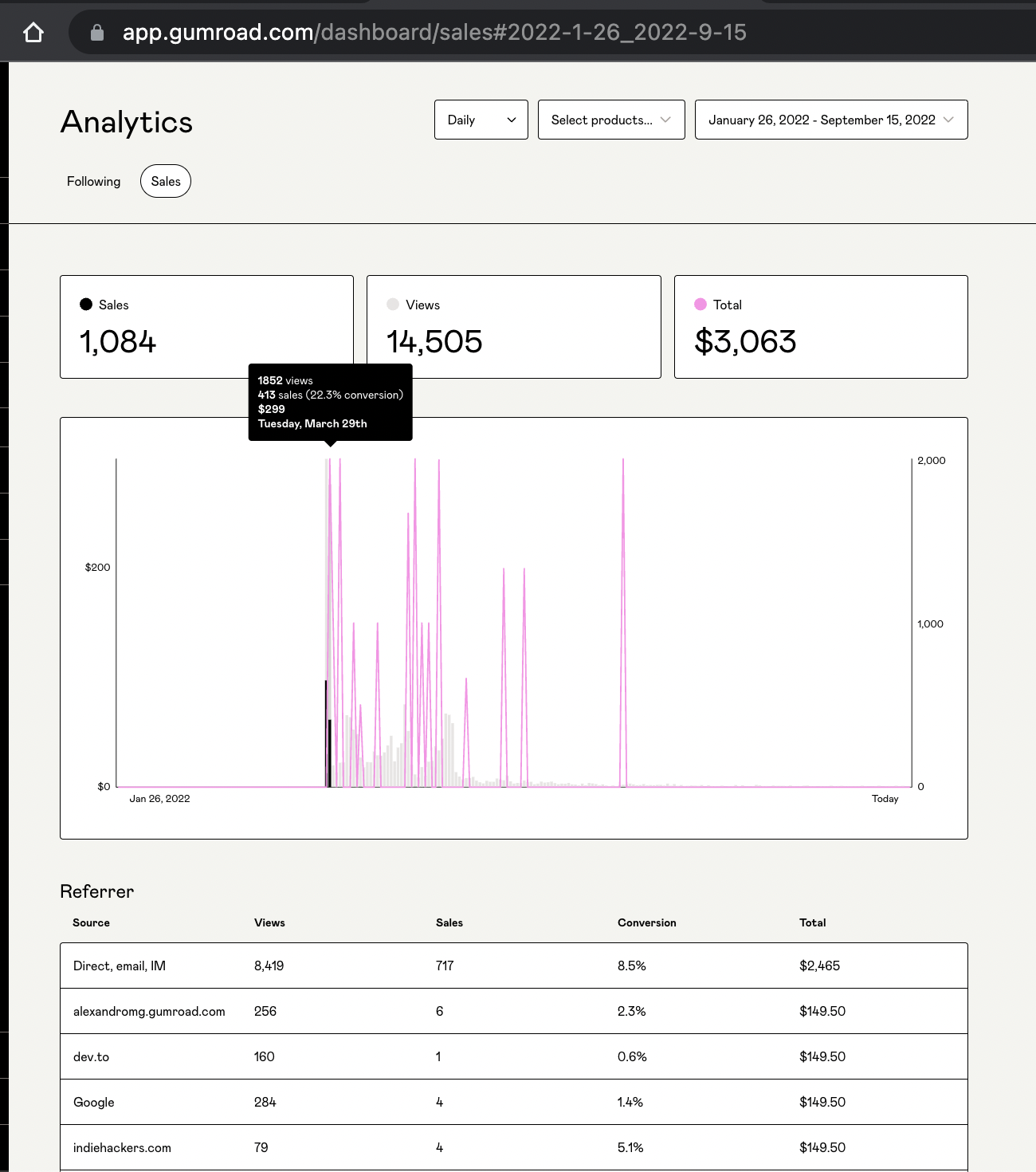Click the lock icon in address bar
1036x1172 pixels.
pyautogui.click(x=97, y=33)
